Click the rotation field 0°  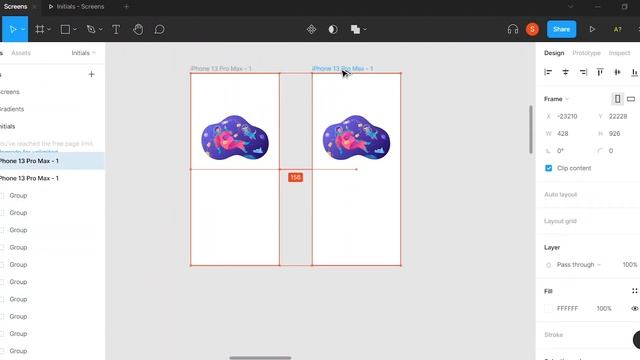click(x=560, y=151)
